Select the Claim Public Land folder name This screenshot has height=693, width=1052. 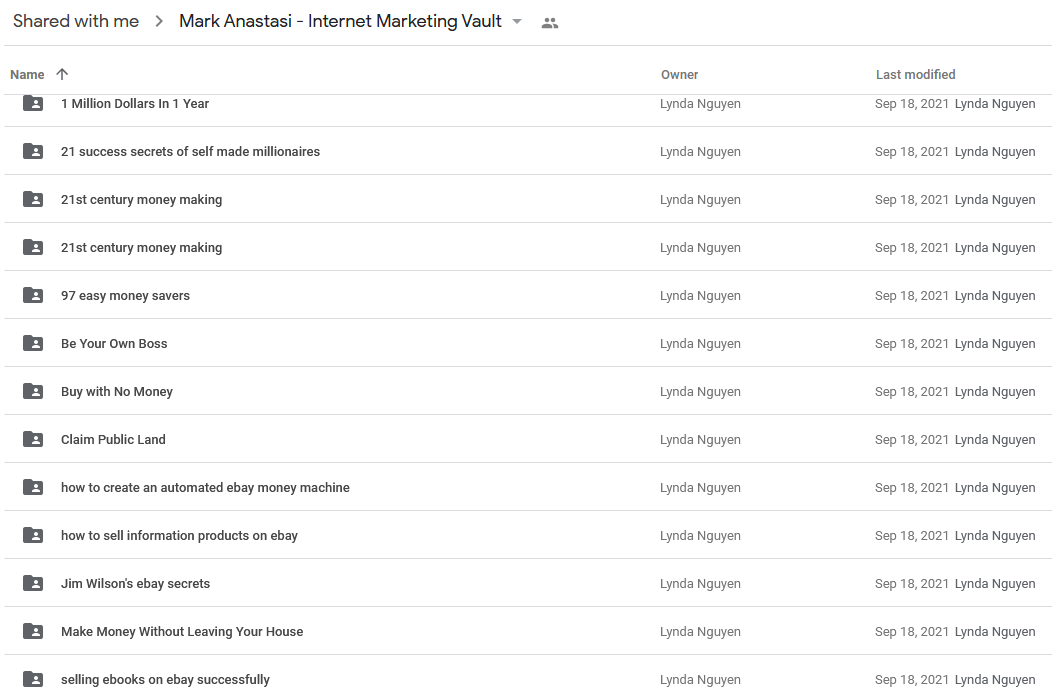point(113,439)
